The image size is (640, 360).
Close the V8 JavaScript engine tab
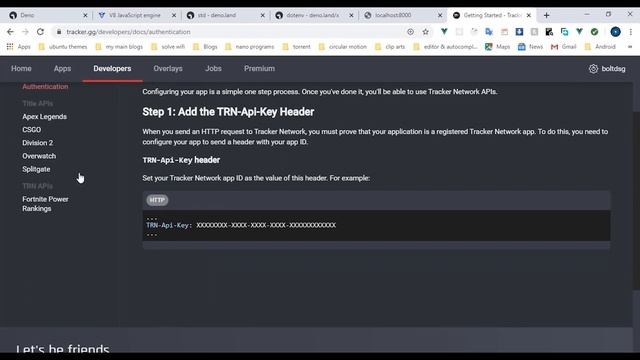(x=173, y=15)
